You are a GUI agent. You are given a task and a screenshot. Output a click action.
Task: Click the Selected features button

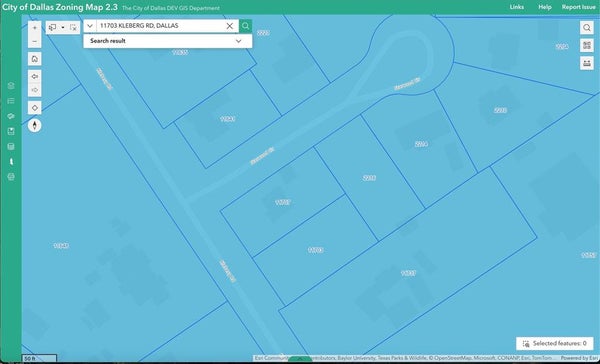point(554,343)
